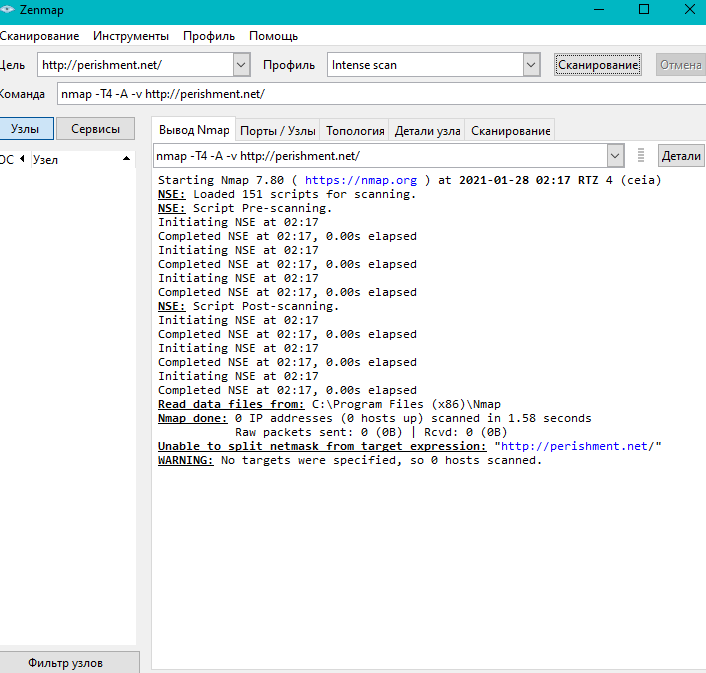The width and height of the screenshot is (706, 673).
Task: Click 'Nmap done:' text in output
Action: tap(193, 418)
